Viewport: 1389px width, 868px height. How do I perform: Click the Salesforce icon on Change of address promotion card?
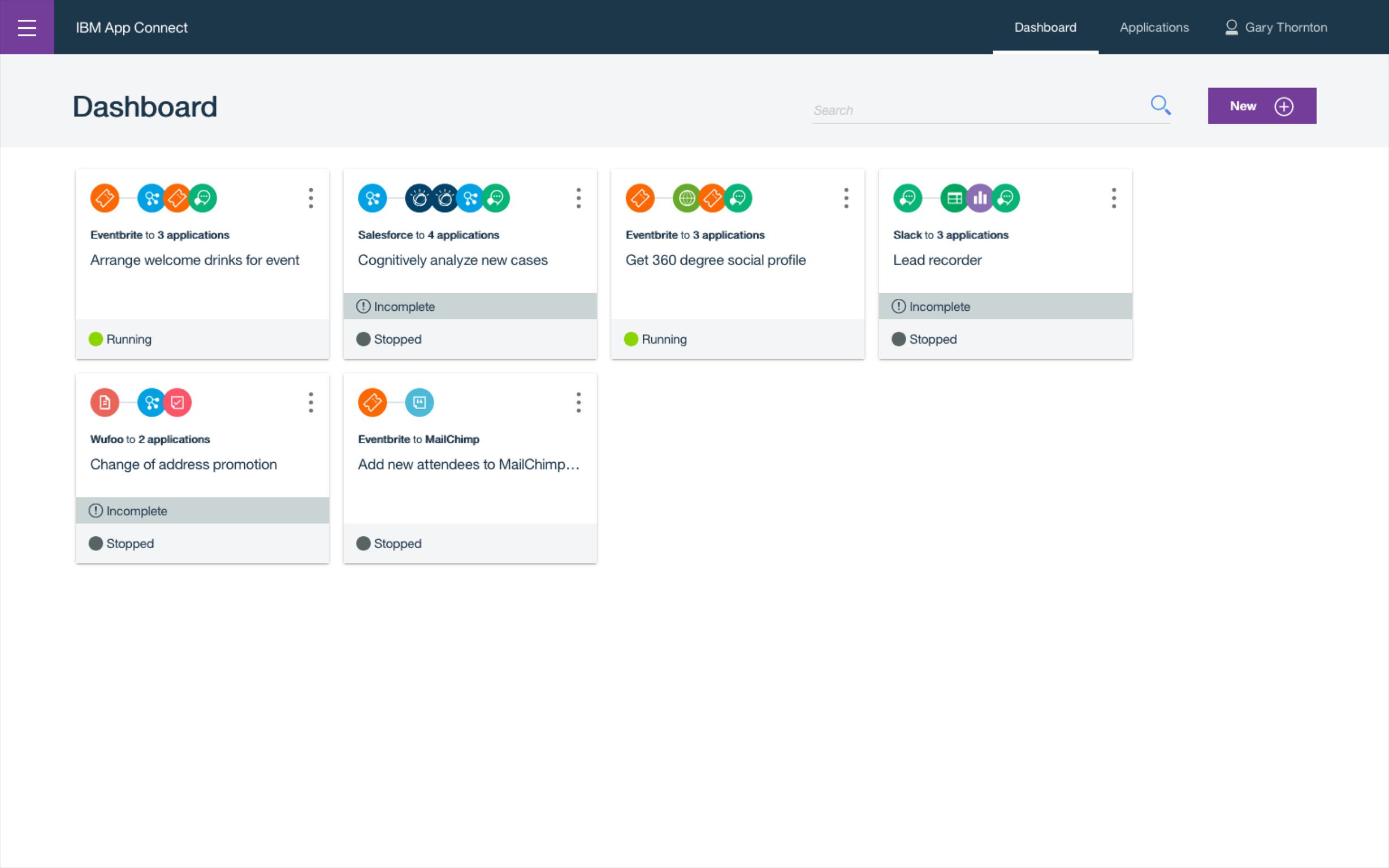point(152,402)
